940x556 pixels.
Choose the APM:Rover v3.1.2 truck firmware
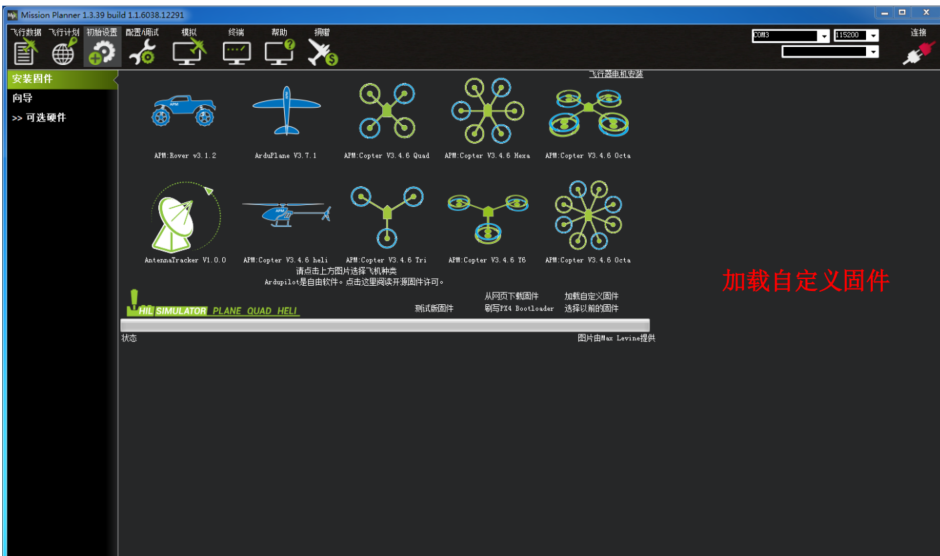click(x=185, y=110)
